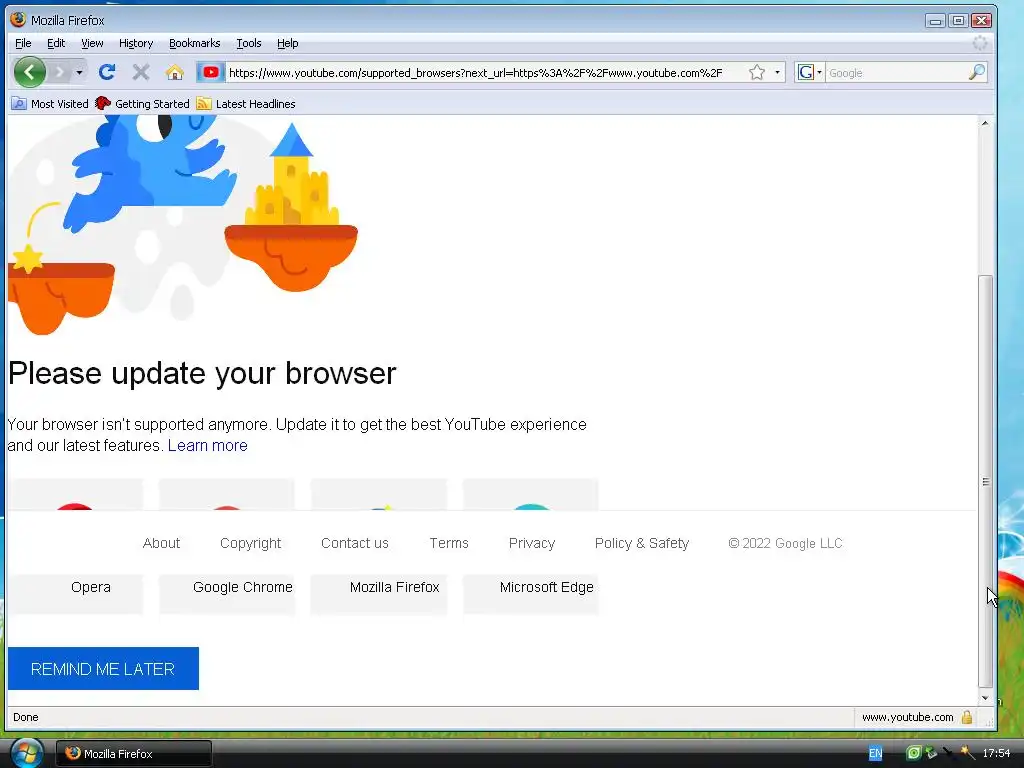Reload the current page
1024x768 pixels.
[x=107, y=72]
